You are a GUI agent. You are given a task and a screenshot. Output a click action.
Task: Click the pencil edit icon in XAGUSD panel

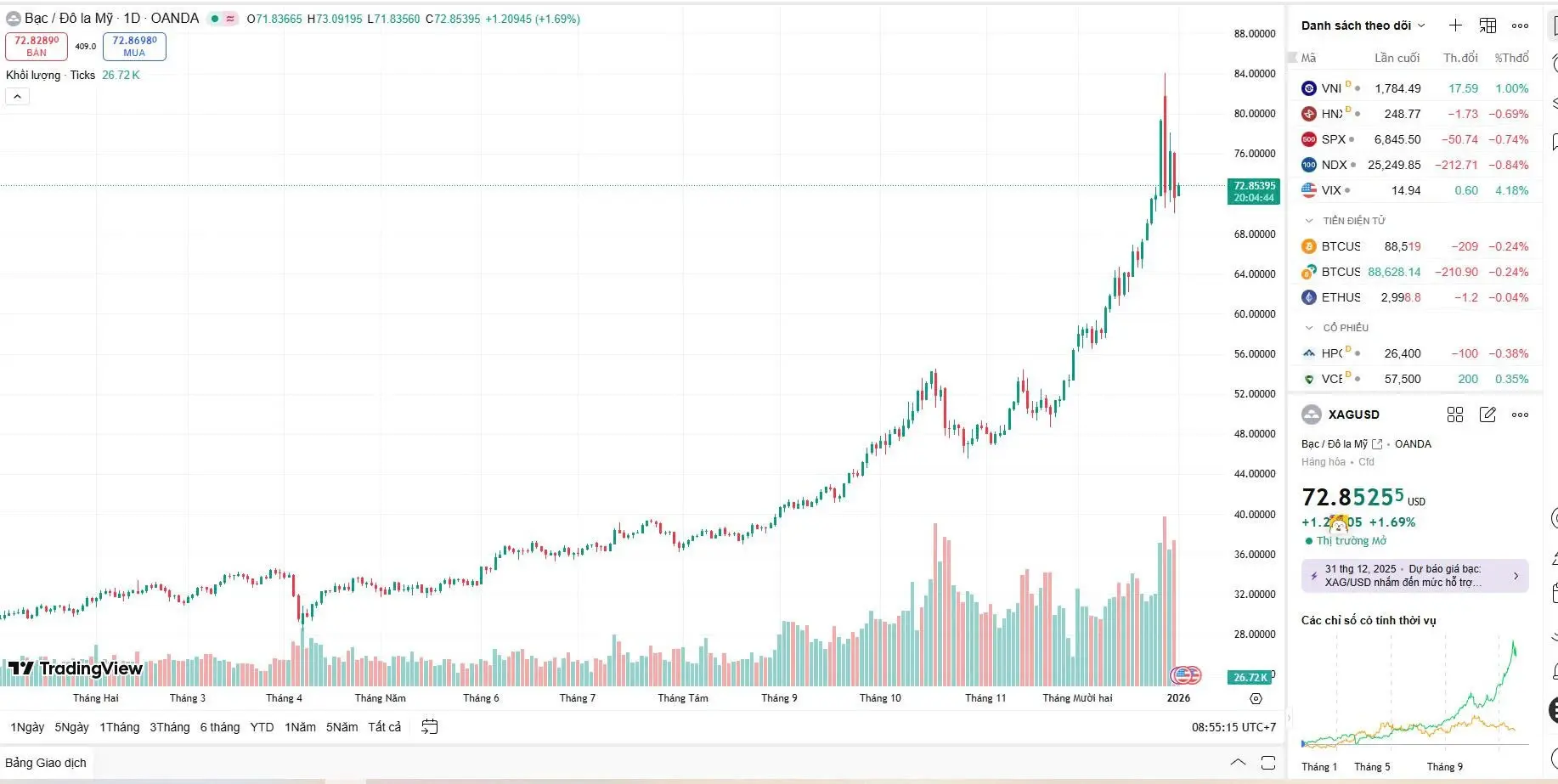tap(1487, 415)
